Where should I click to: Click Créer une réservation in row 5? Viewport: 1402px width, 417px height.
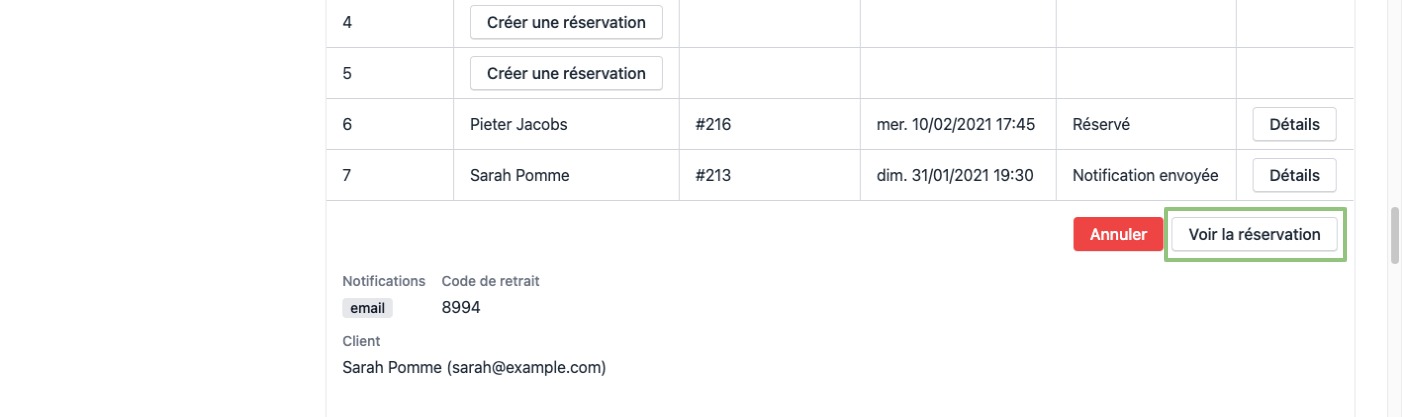[566, 73]
